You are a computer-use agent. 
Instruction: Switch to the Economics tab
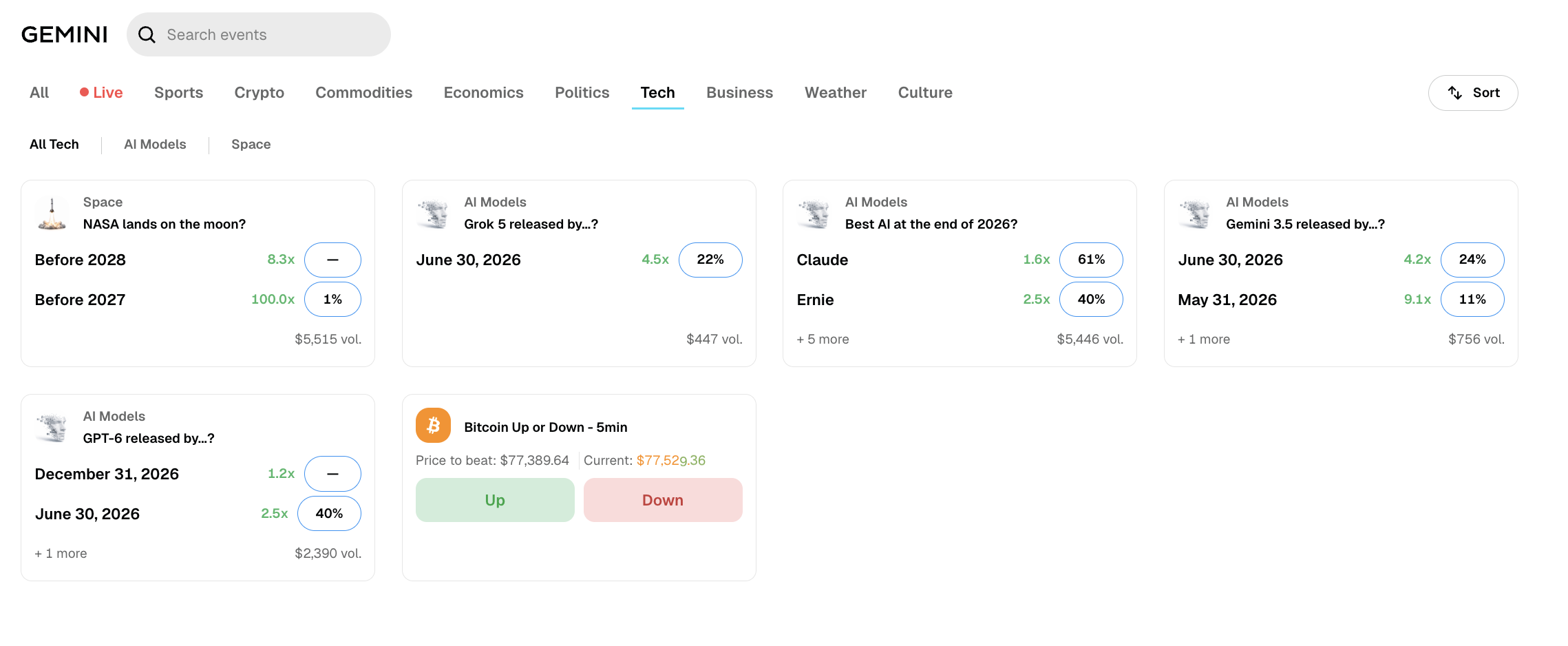point(484,92)
